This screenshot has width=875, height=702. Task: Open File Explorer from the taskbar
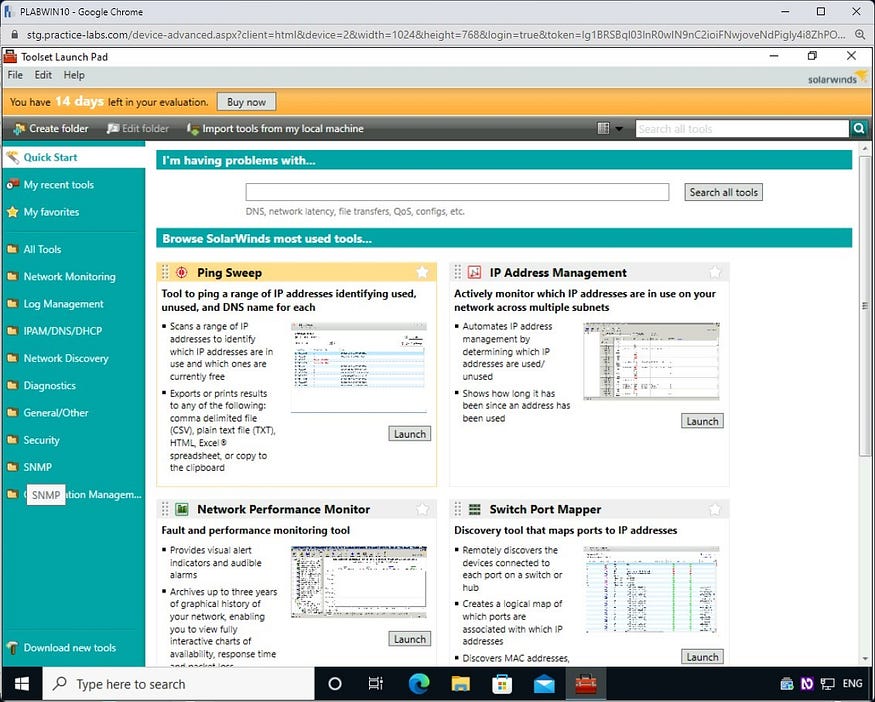461,684
